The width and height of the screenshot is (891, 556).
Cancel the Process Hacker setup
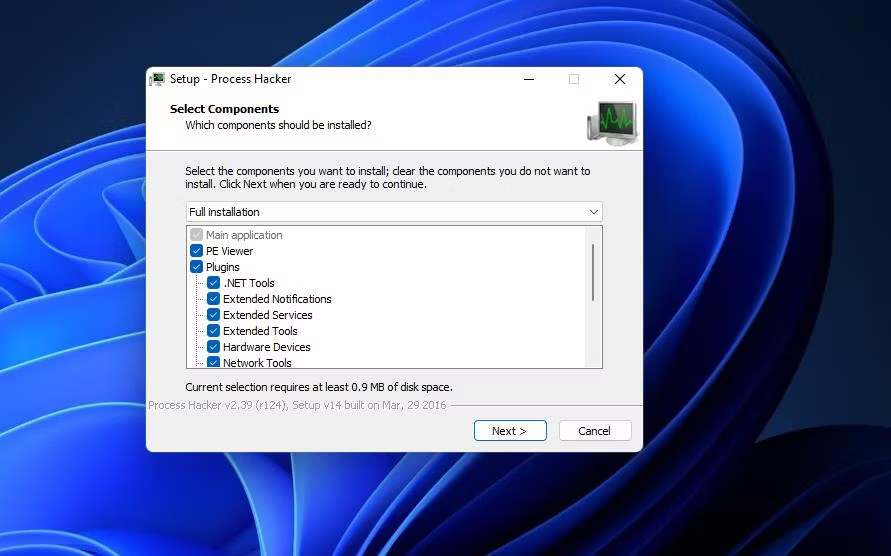pyautogui.click(x=595, y=430)
